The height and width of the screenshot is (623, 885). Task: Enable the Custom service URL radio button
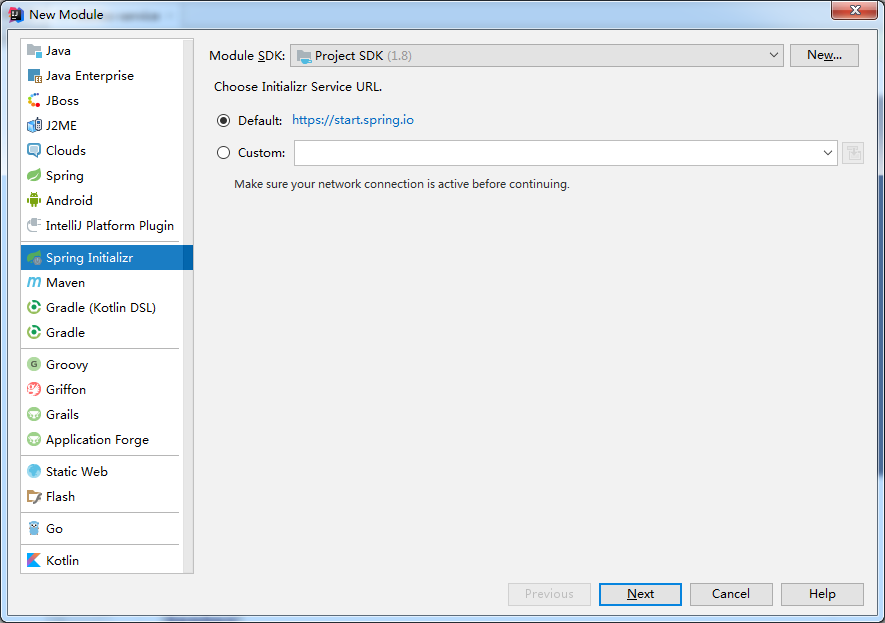click(224, 152)
